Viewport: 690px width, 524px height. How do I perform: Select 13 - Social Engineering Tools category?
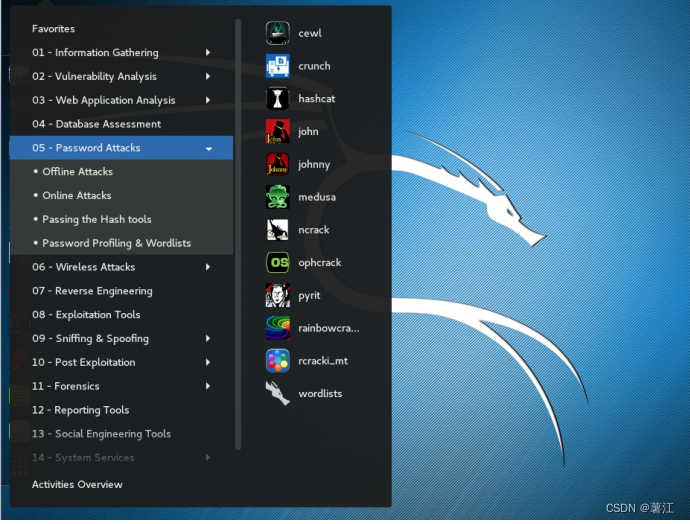(121, 434)
